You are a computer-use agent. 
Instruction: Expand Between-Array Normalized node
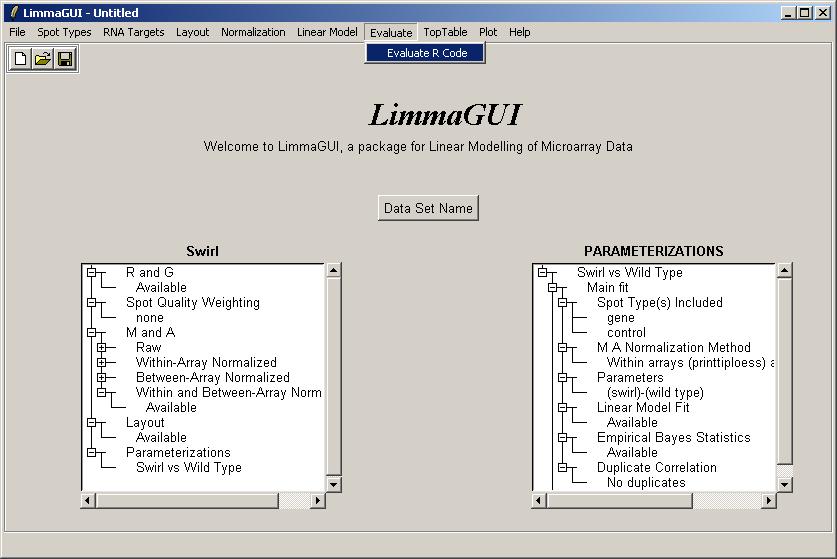(101, 378)
